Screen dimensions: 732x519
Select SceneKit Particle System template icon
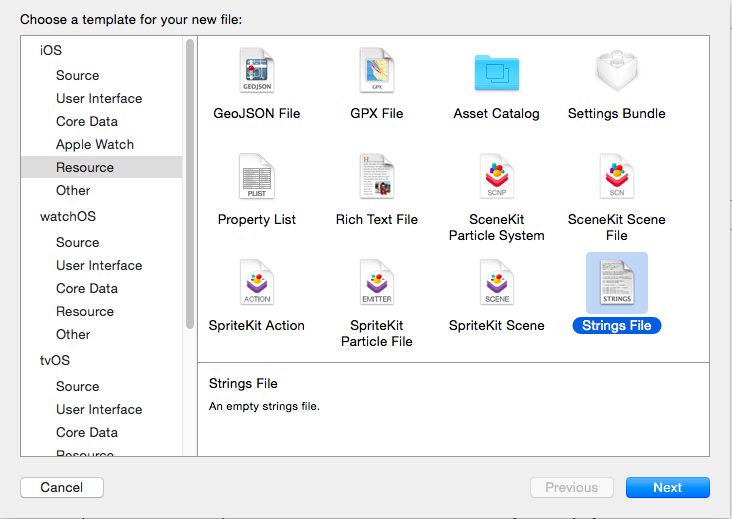click(x=496, y=178)
